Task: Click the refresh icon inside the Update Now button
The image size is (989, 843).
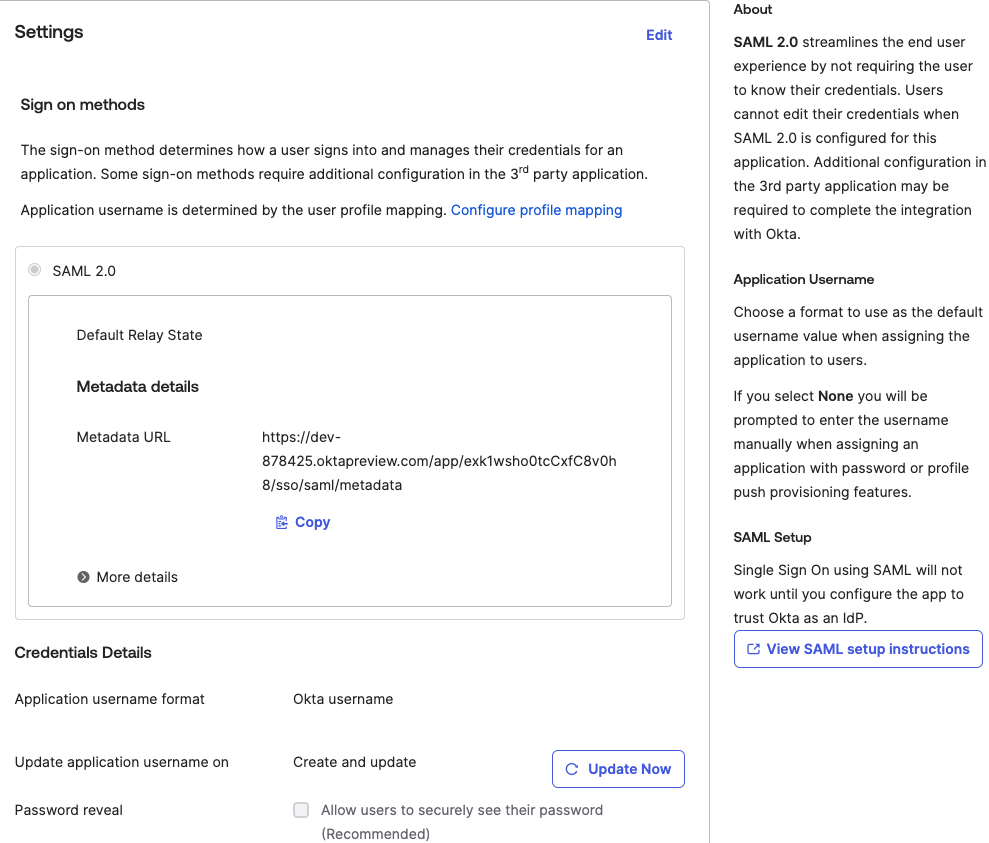Action: pyautogui.click(x=572, y=769)
